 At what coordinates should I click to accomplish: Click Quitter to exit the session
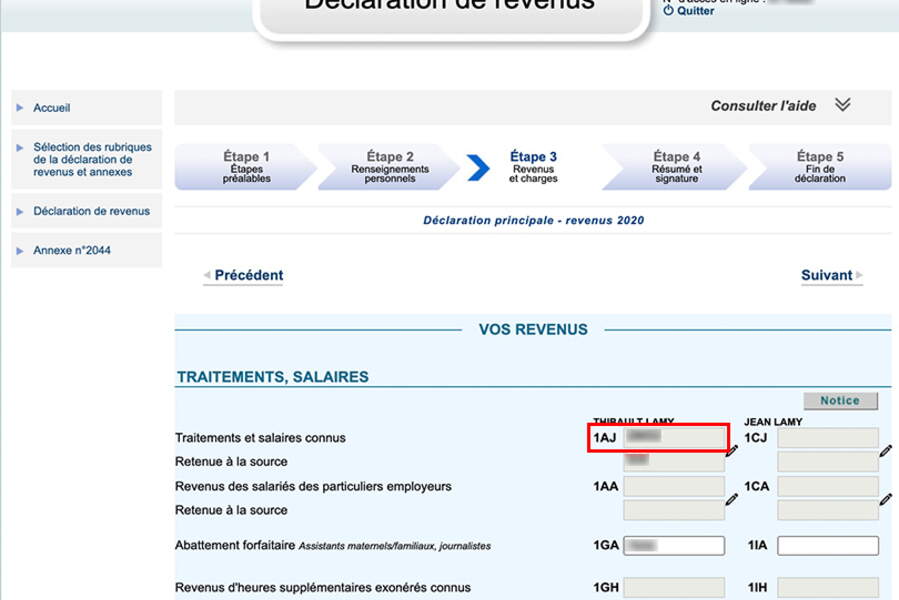pos(697,11)
